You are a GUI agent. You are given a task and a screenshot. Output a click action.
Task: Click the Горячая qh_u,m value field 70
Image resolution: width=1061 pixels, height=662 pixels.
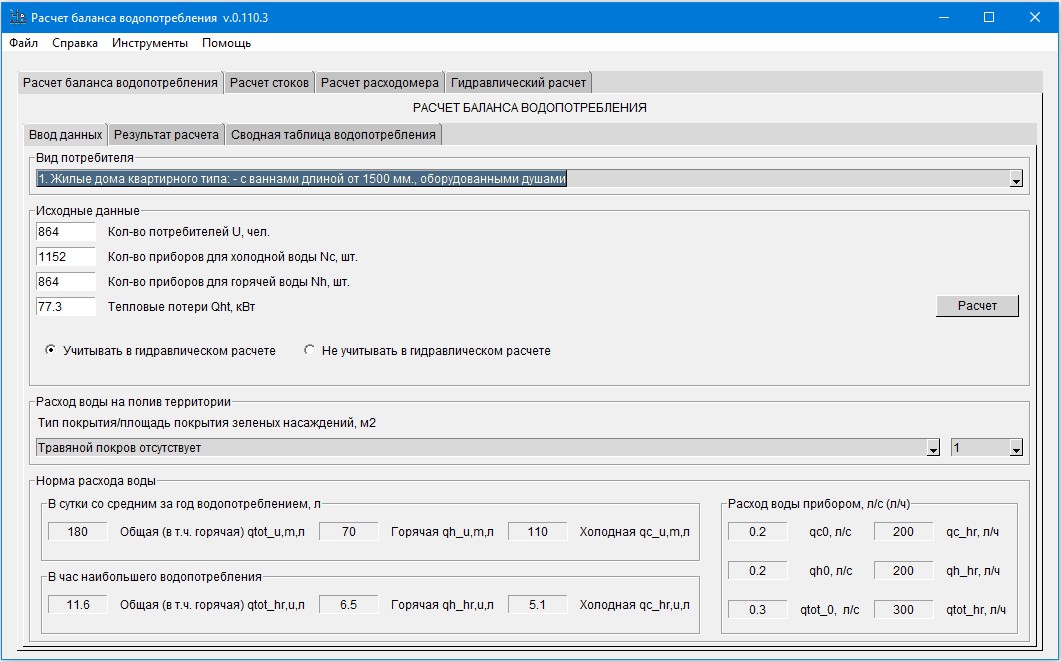[x=348, y=531]
